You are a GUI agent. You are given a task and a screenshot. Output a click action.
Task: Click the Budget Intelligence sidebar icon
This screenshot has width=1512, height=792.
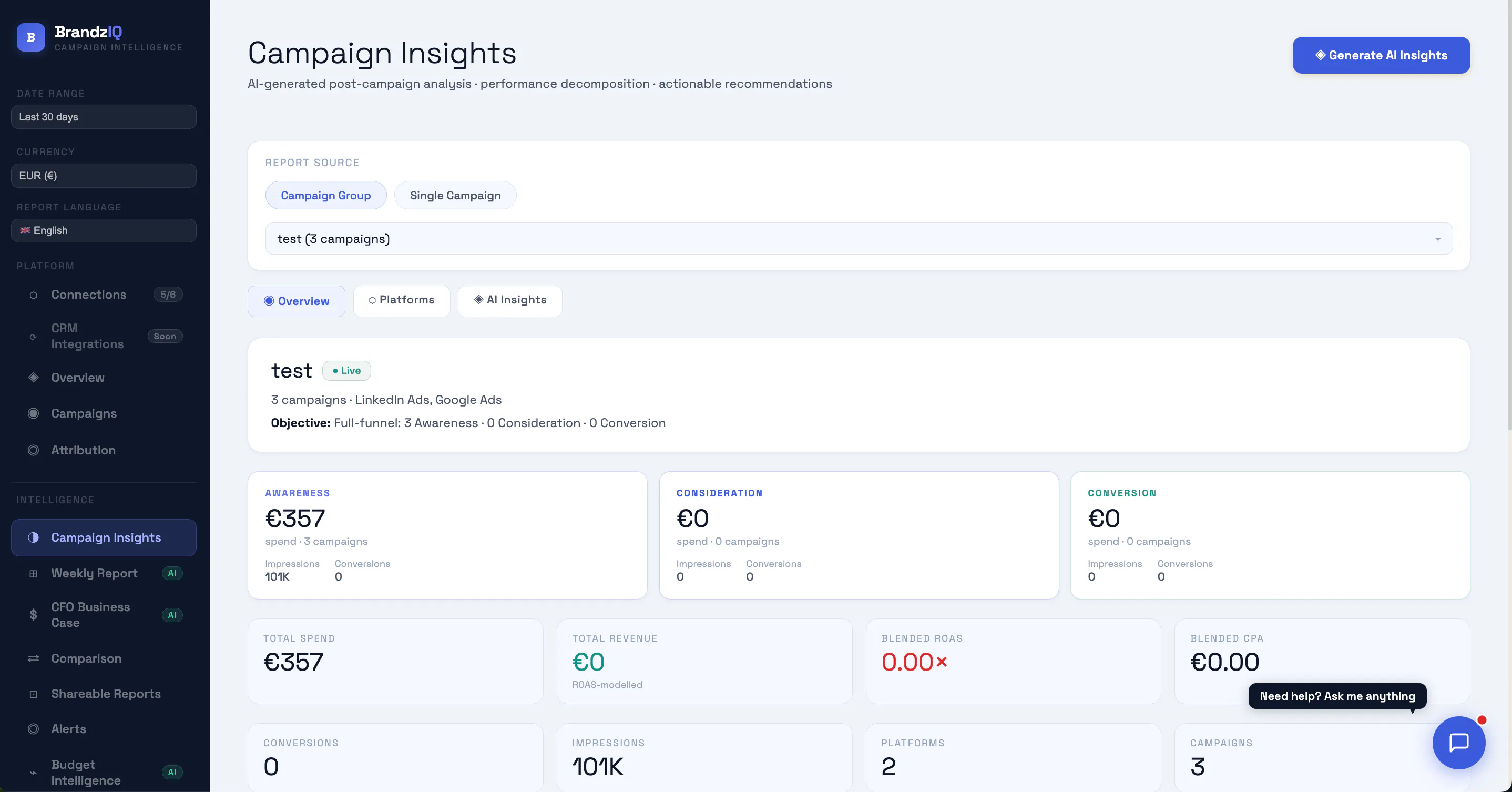[x=34, y=773]
